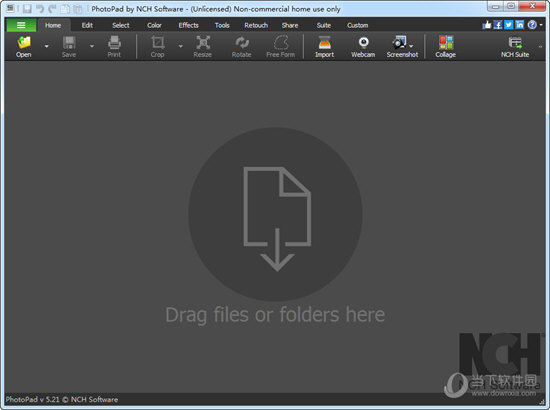The width and height of the screenshot is (550, 410).
Task: Click the thumbs-up like icon
Action: point(487,25)
